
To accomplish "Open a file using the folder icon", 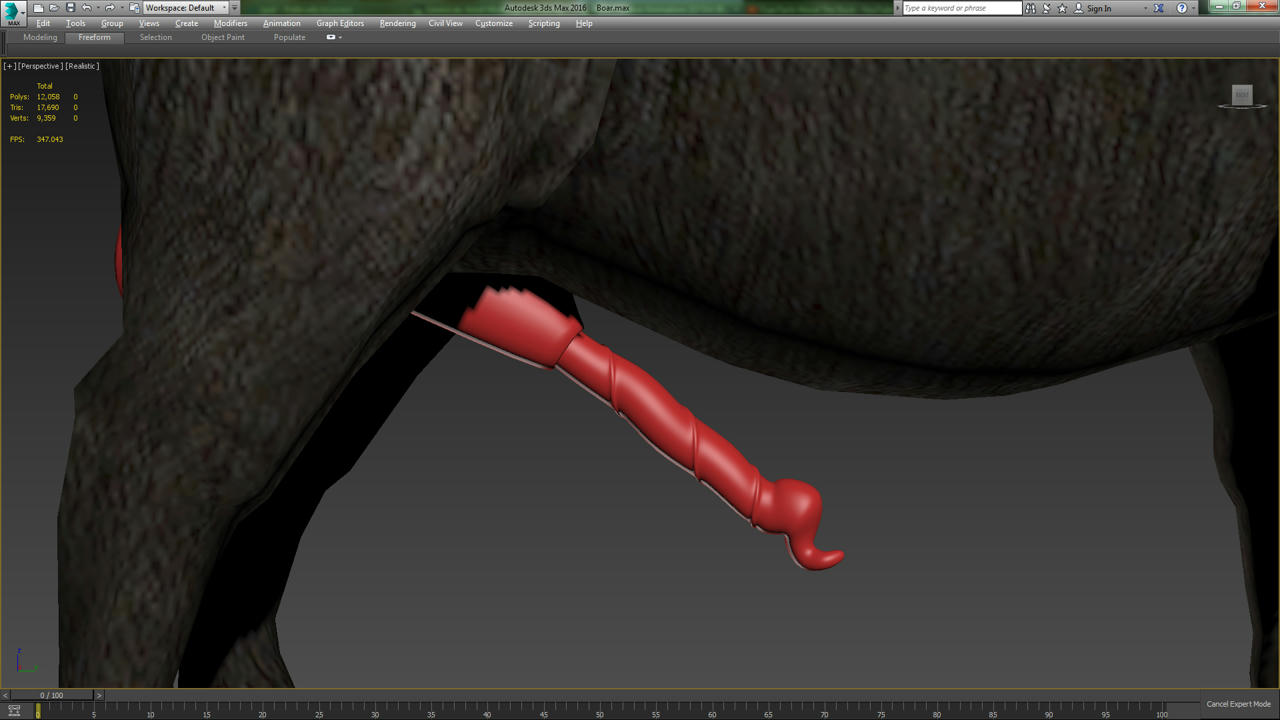I will coord(54,8).
